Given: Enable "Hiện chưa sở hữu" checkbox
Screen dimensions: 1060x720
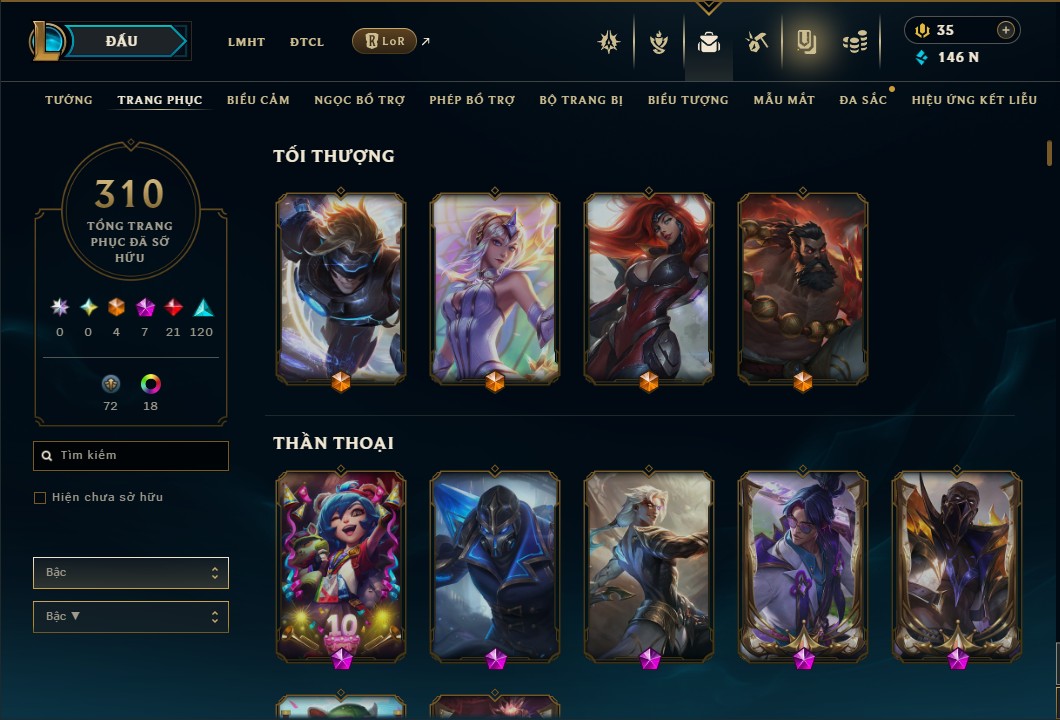Looking at the screenshot, I should tap(40, 498).
